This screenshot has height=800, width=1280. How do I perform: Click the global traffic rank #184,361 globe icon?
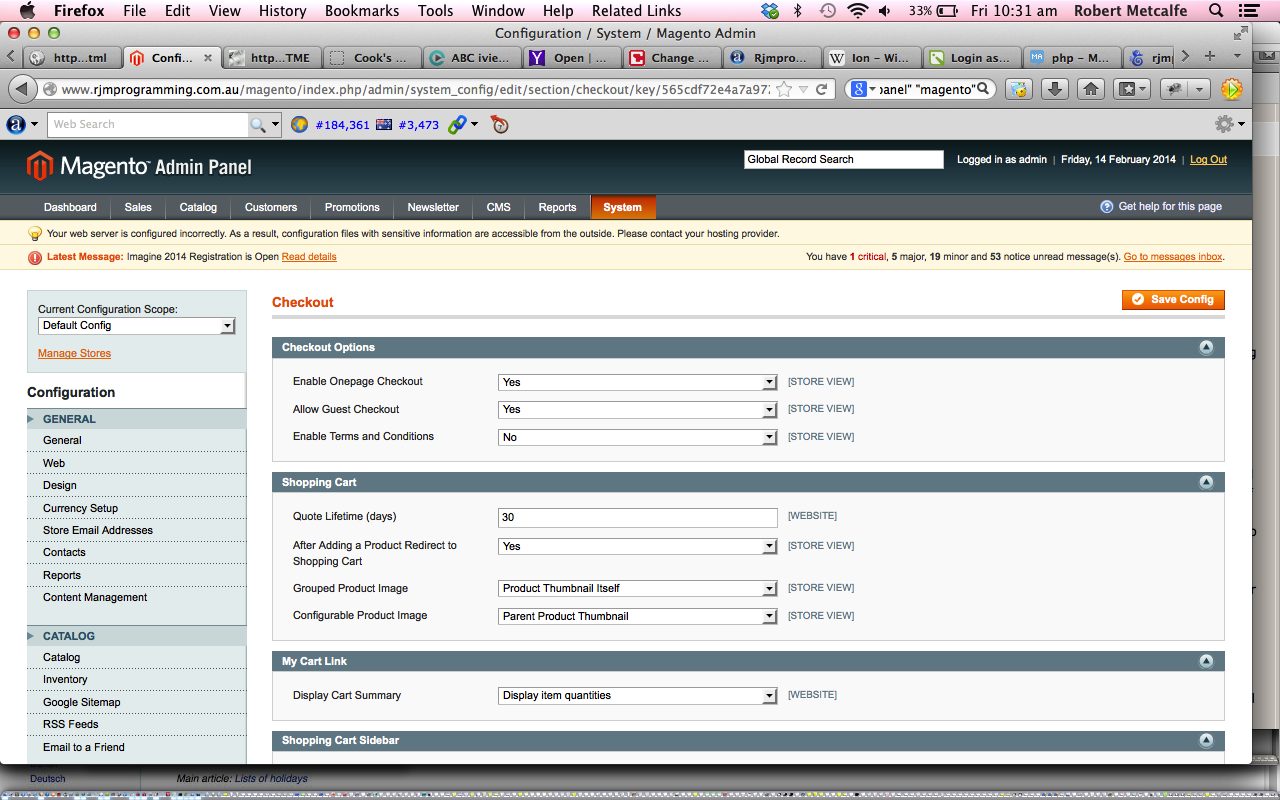point(299,125)
